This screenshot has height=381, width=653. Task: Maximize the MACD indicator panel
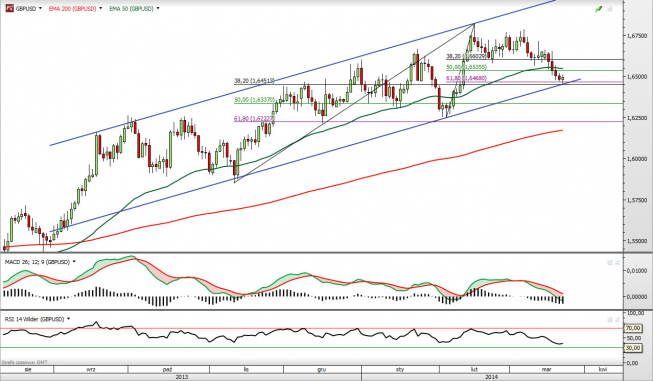(610, 262)
